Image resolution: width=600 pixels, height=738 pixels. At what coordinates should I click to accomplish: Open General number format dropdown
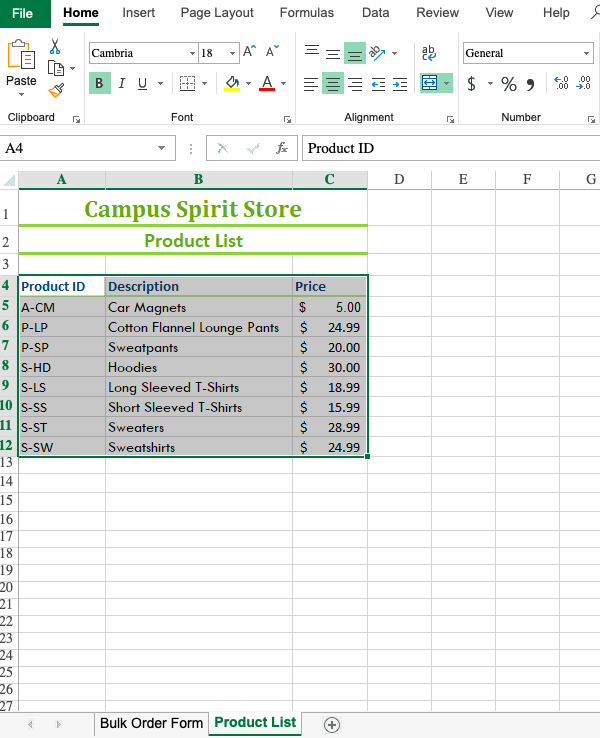pyautogui.click(x=586, y=53)
